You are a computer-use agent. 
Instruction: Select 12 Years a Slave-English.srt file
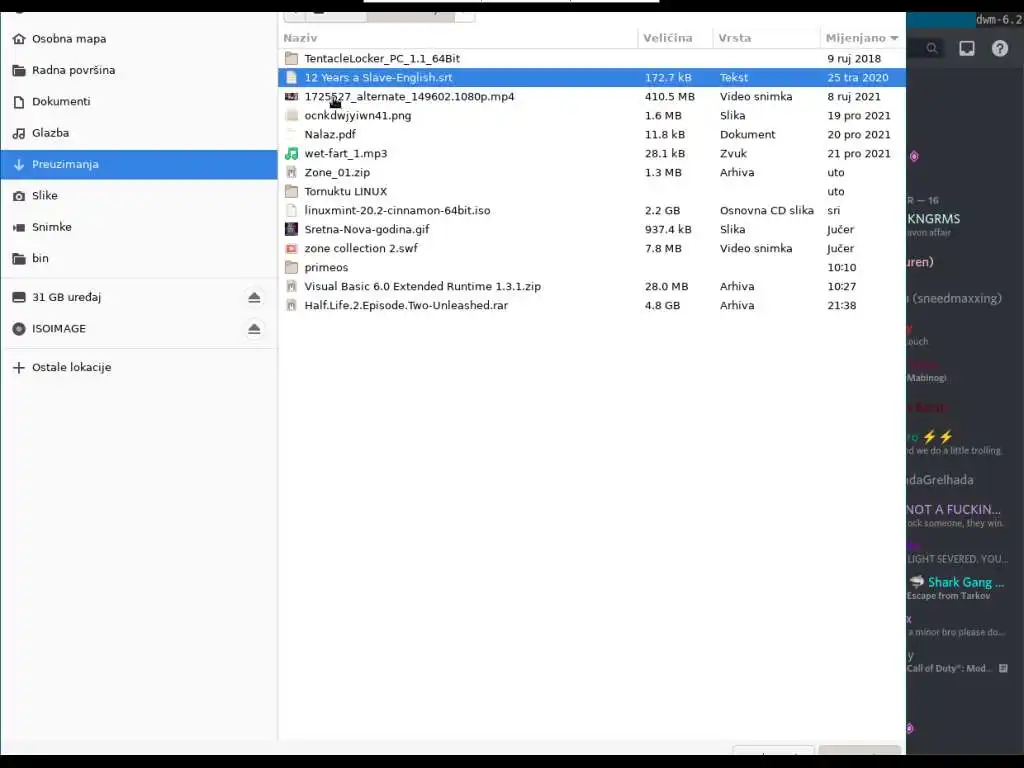tap(592, 77)
